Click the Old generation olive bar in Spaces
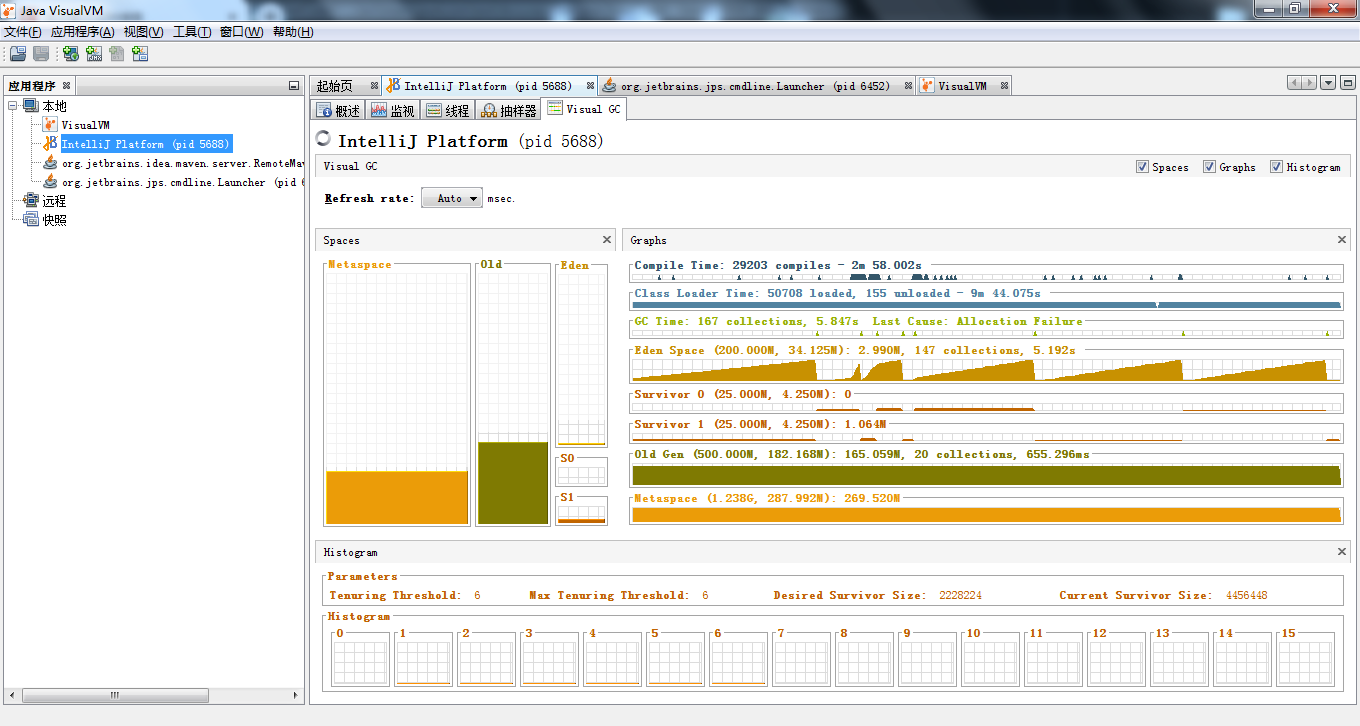 pos(513,483)
